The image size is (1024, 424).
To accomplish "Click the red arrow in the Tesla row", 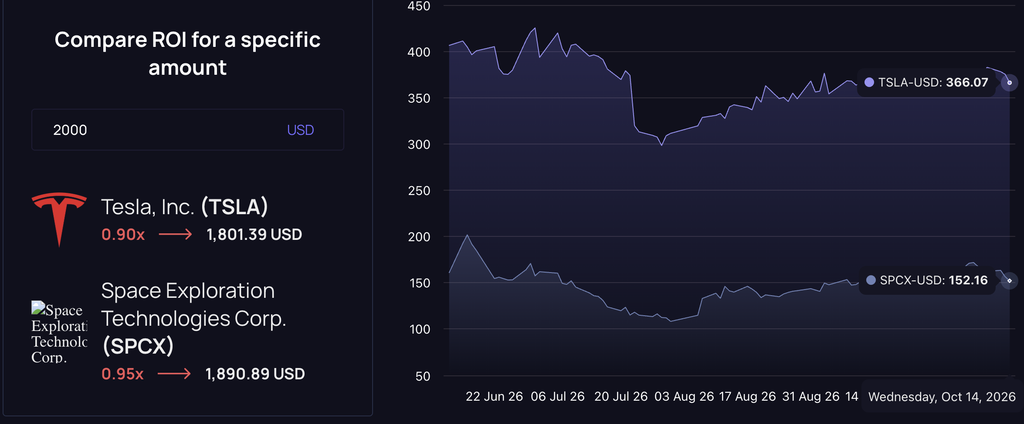I will click(x=175, y=235).
